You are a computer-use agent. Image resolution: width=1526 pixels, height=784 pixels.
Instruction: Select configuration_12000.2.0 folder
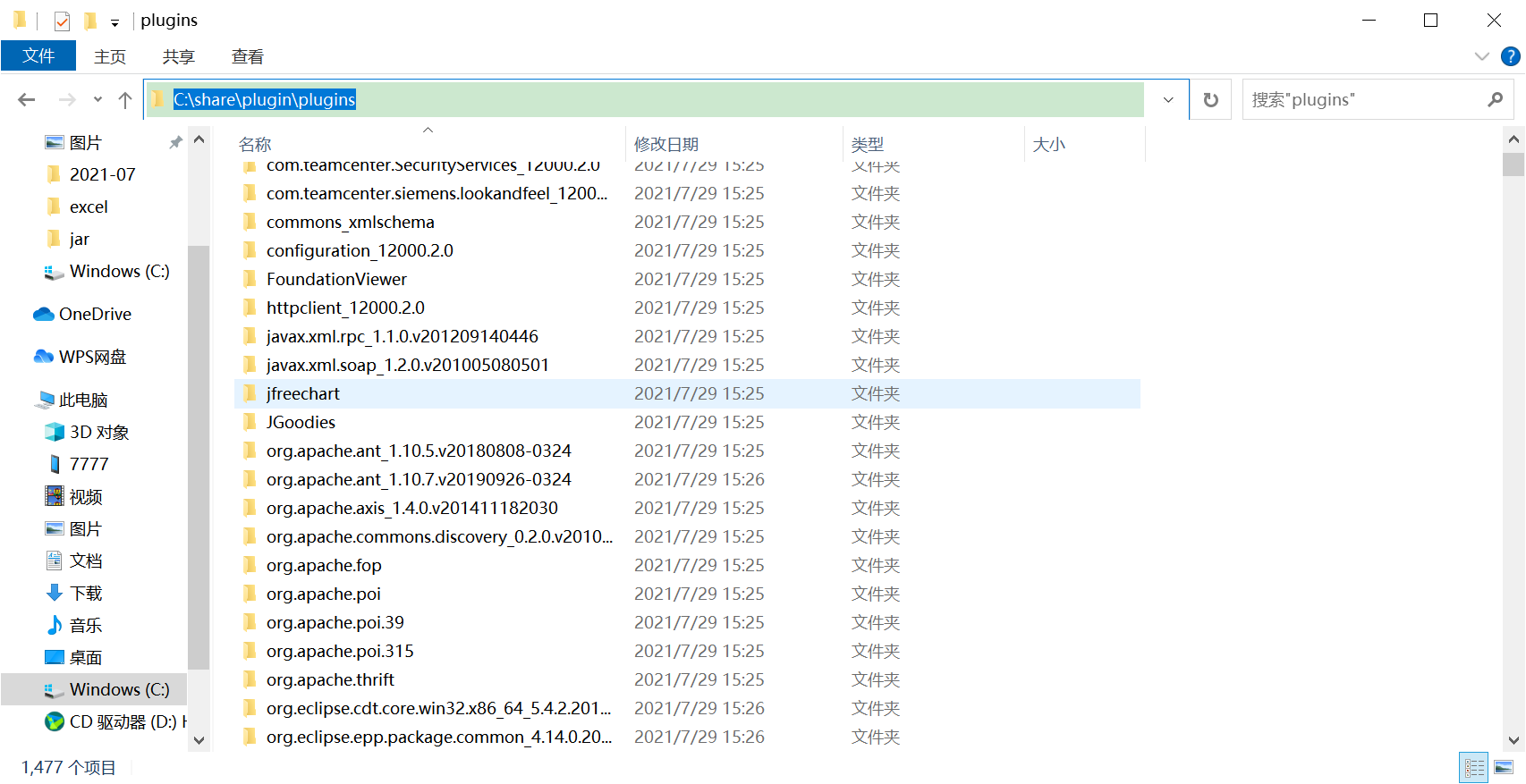tap(360, 250)
